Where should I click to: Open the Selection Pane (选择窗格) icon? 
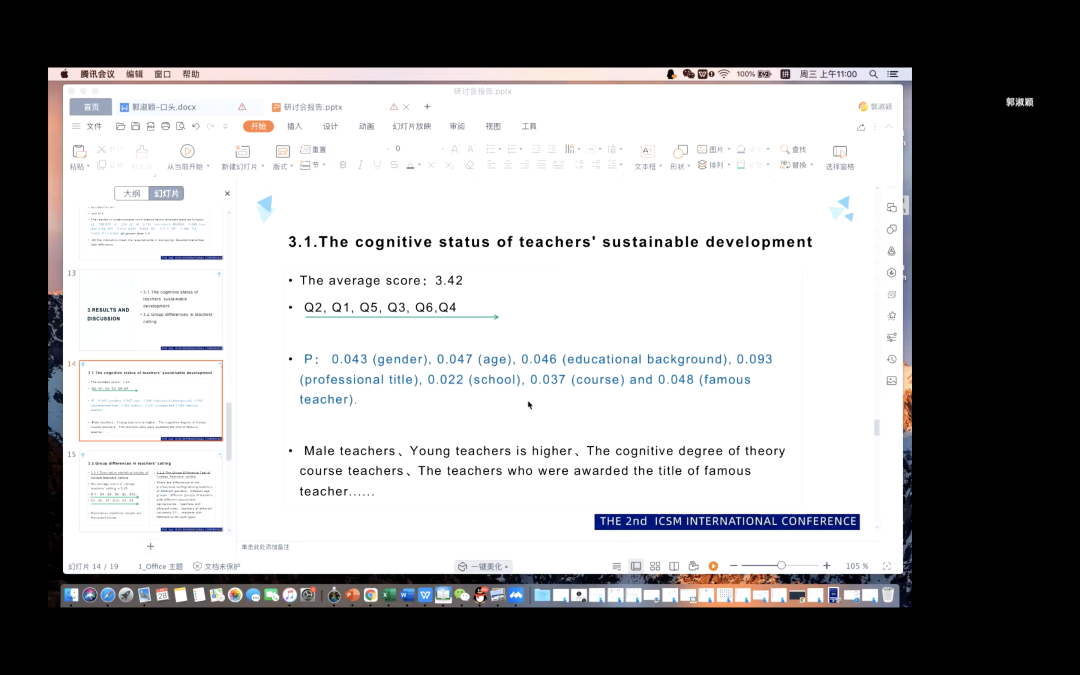[x=840, y=152]
